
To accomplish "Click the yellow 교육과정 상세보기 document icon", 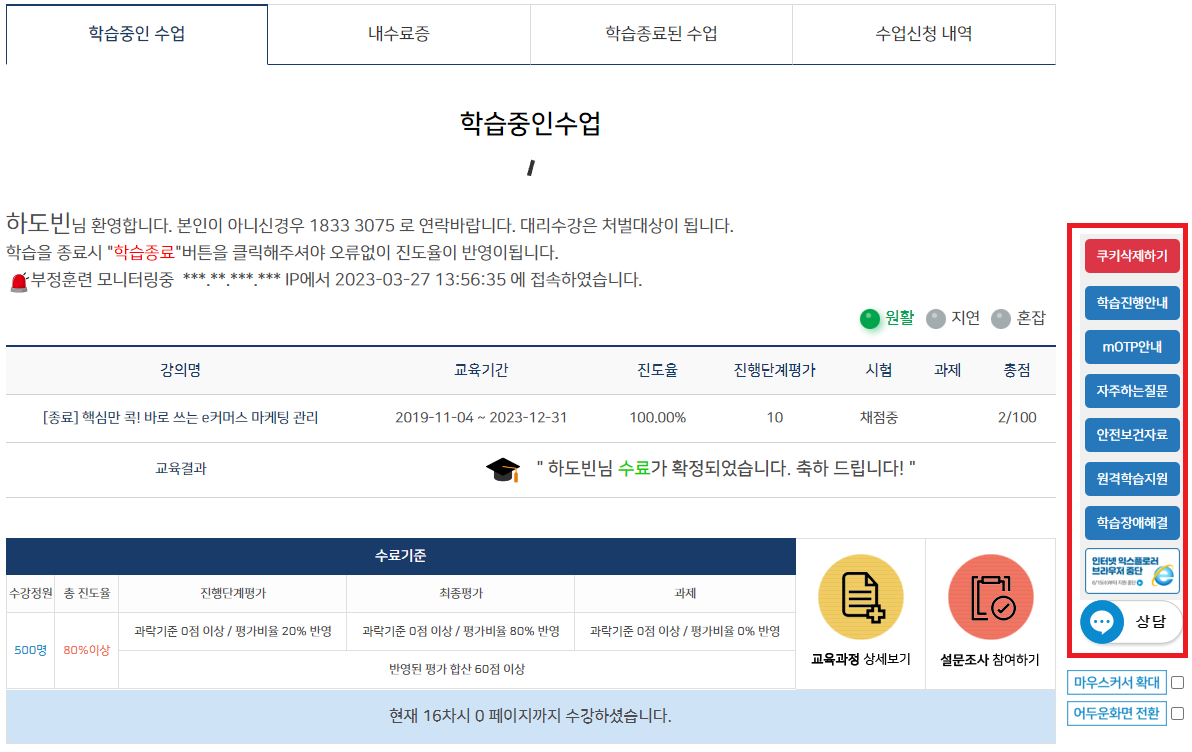I will pos(861,597).
